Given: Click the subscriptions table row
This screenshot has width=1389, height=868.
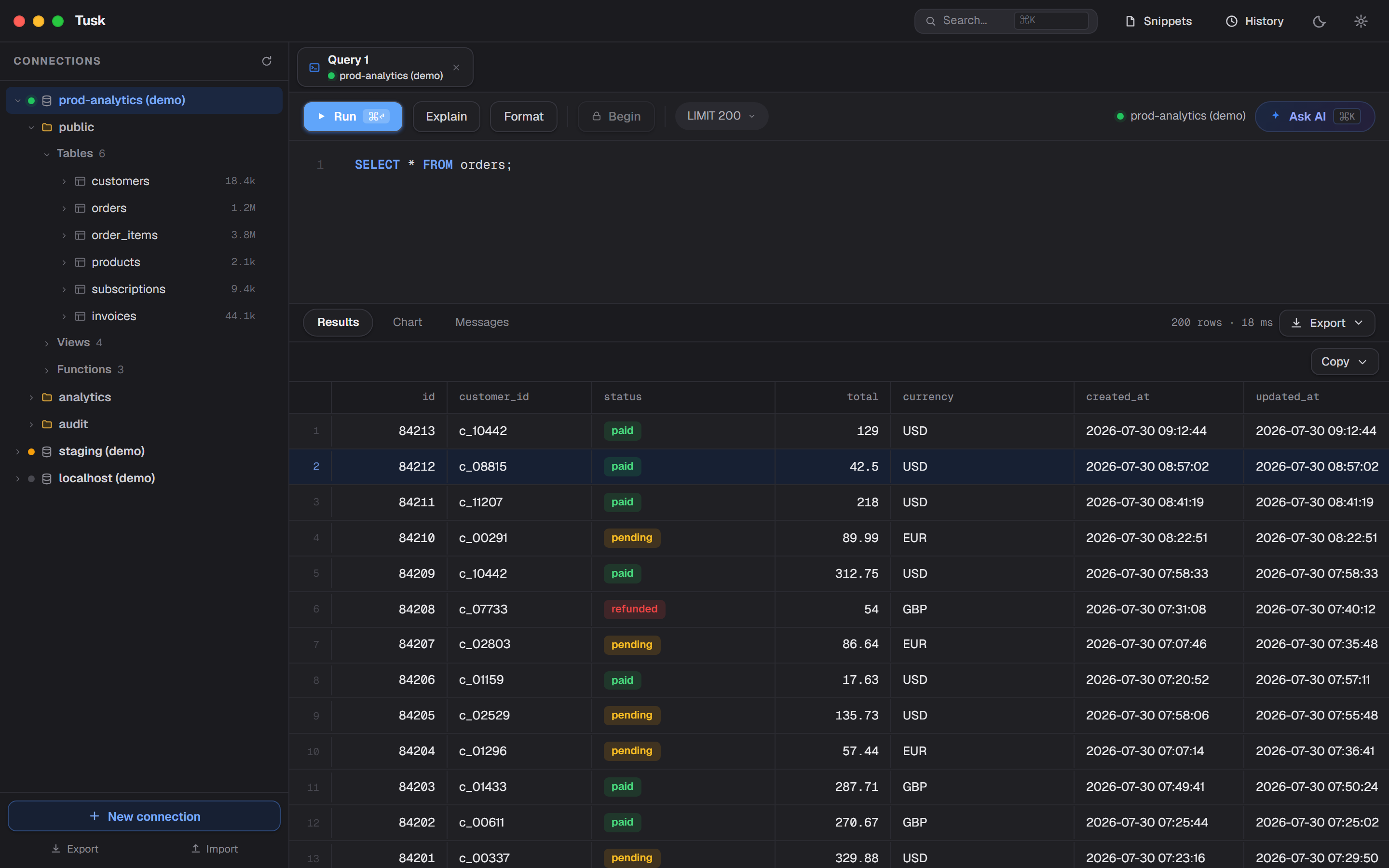Looking at the screenshot, I should (144, 289).
